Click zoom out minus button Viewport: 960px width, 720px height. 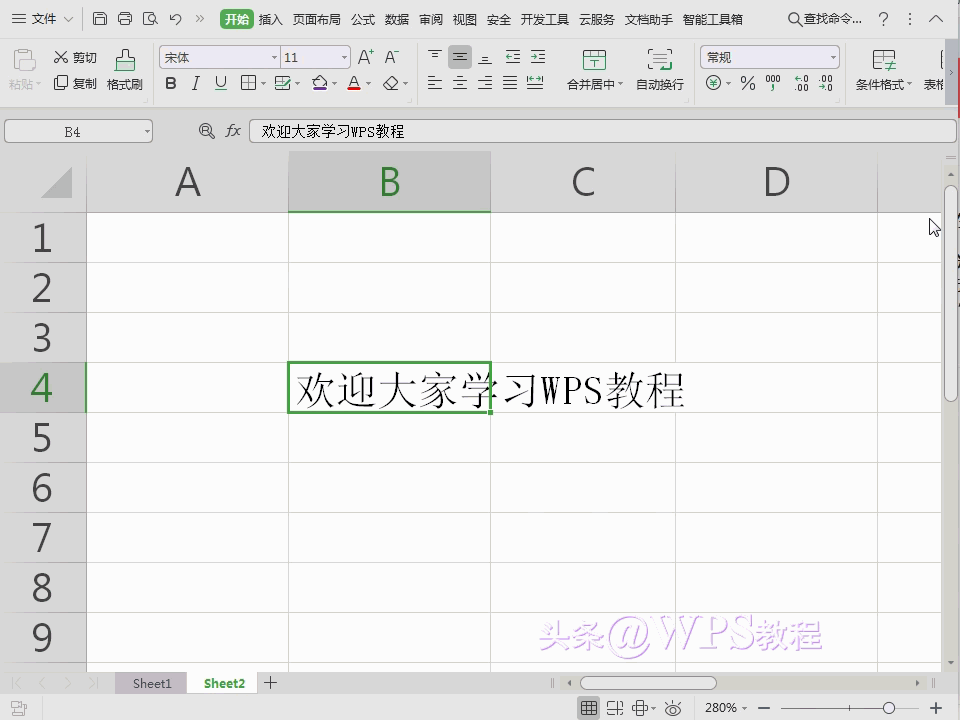point(764,708)
